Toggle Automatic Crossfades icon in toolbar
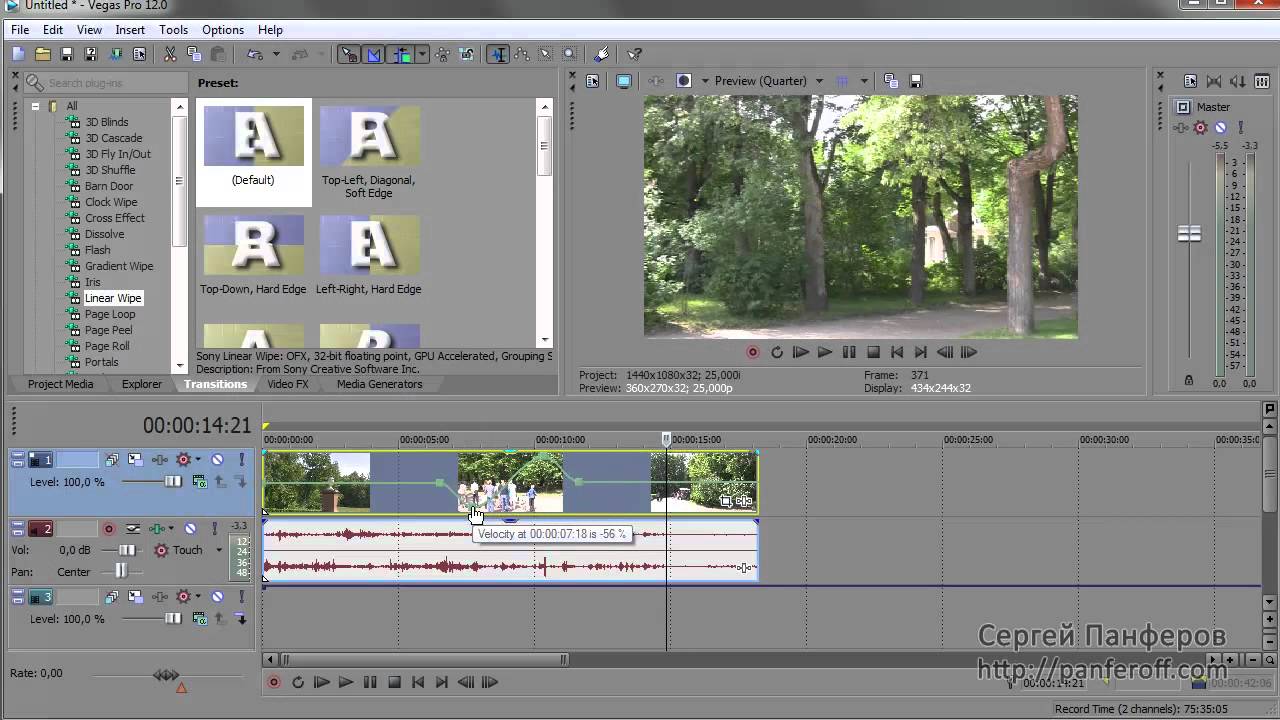Screen dimensions: 1280x720 coord(374,54)
